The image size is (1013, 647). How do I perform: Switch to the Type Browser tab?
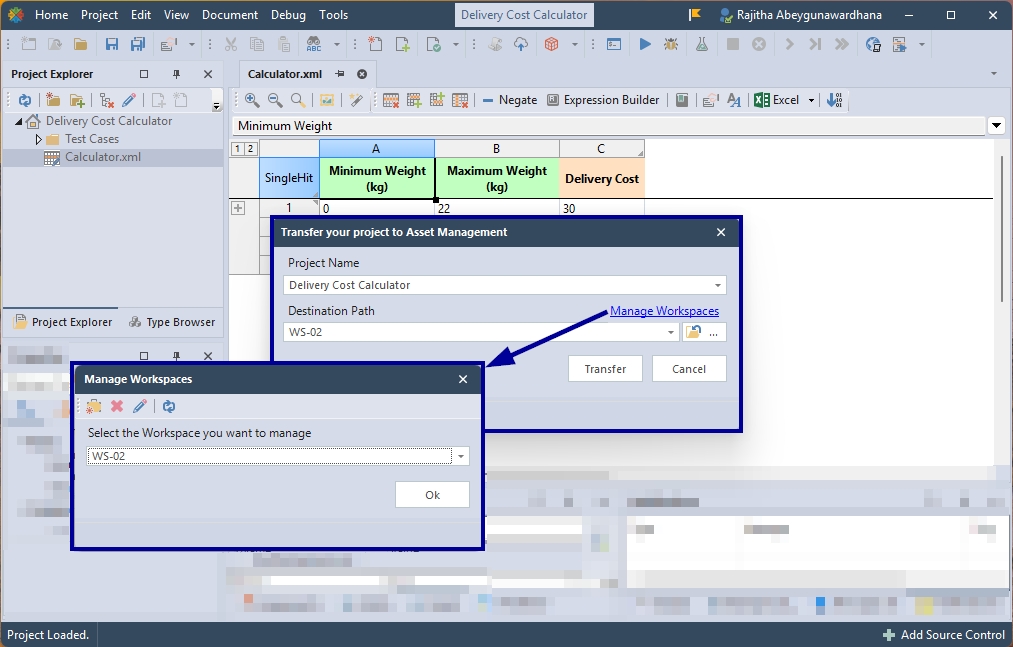(172, 322)
